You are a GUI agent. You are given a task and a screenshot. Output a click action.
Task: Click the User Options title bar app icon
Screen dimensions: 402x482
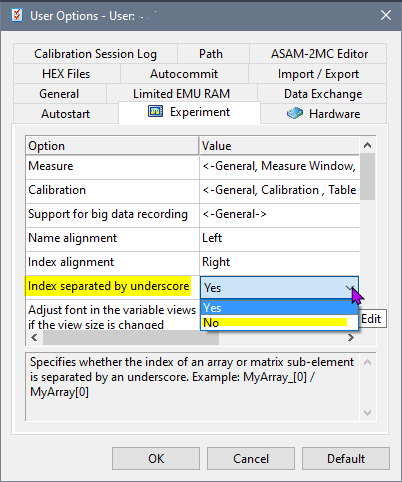[17, 15]
